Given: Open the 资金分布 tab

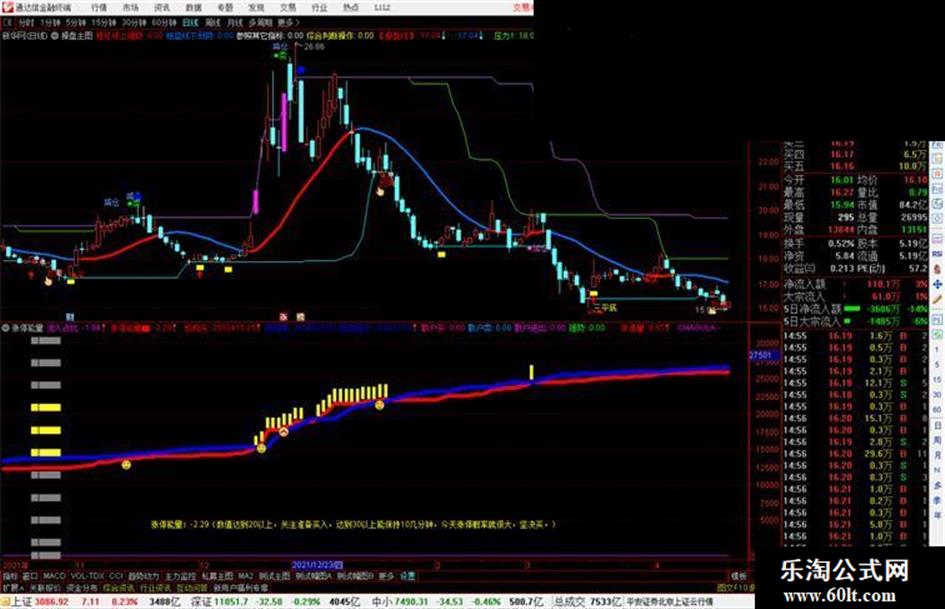Looking at the screenshot, I should [x=82, y=587].
